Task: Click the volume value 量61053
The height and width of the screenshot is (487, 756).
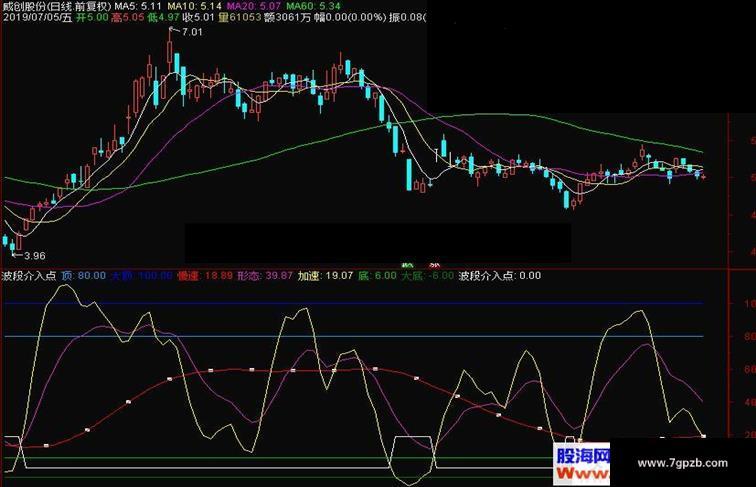Action: [240, 18]
